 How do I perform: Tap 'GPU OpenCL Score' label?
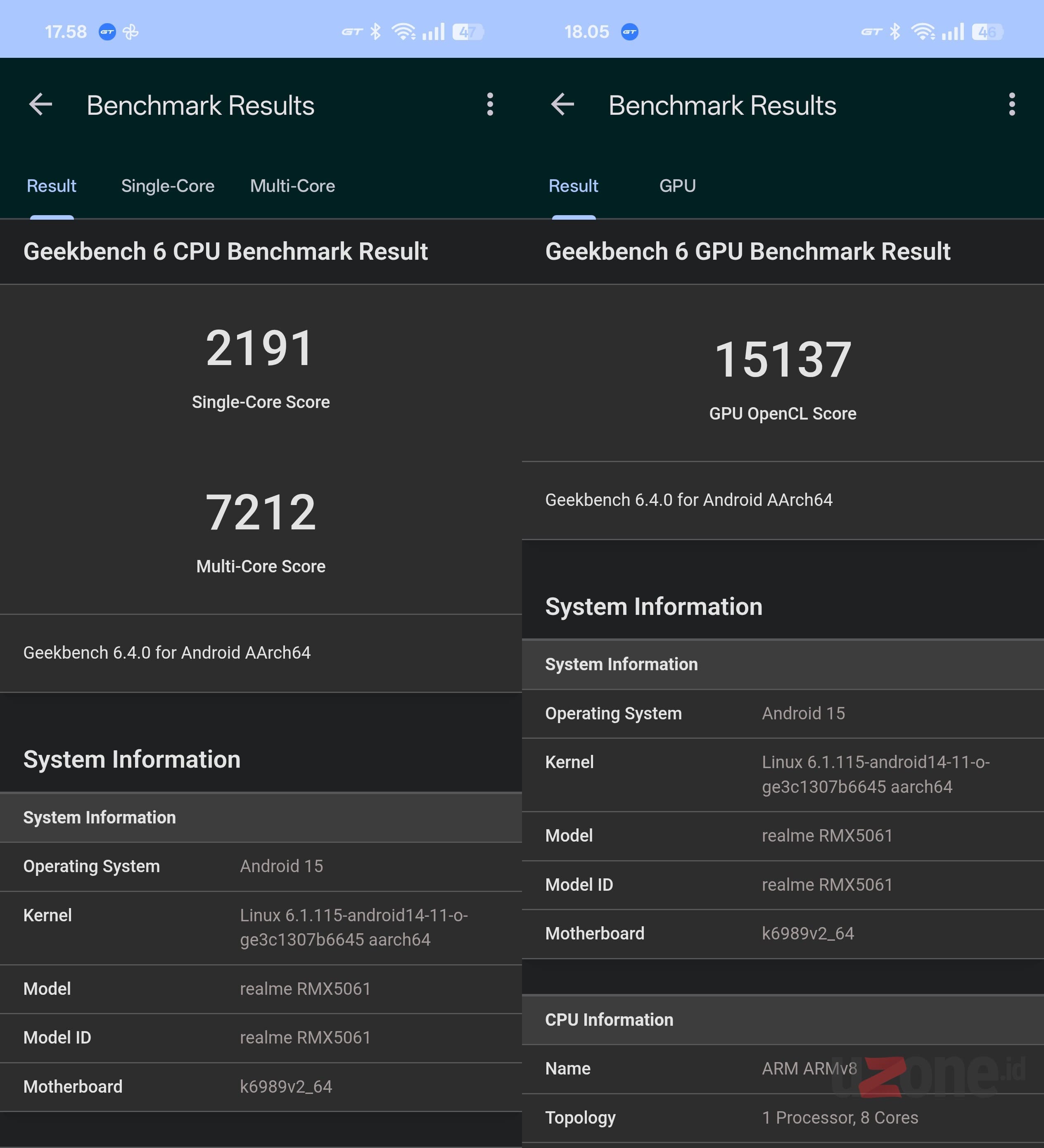click(783, 413)
